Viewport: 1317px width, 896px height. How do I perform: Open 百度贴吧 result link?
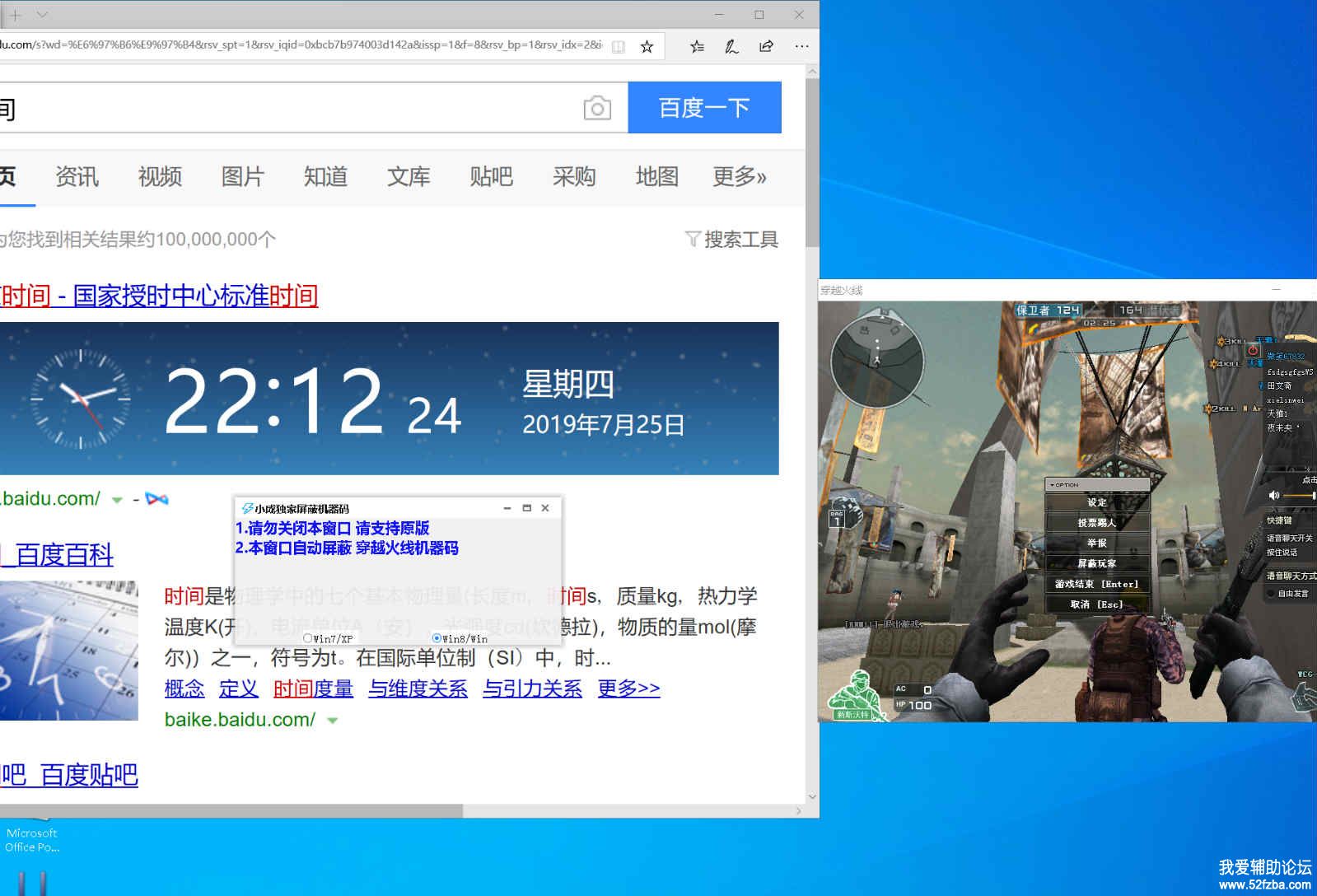[x=69, y=775]
